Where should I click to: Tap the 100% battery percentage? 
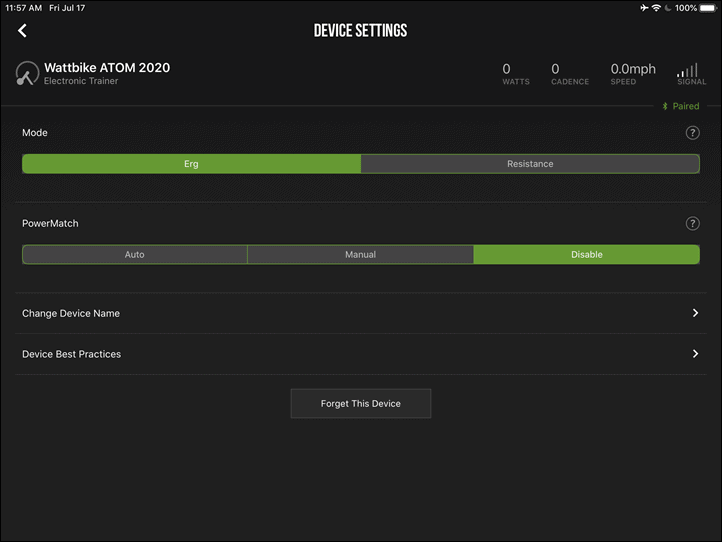pyautogui.click(x=686, y=8)
